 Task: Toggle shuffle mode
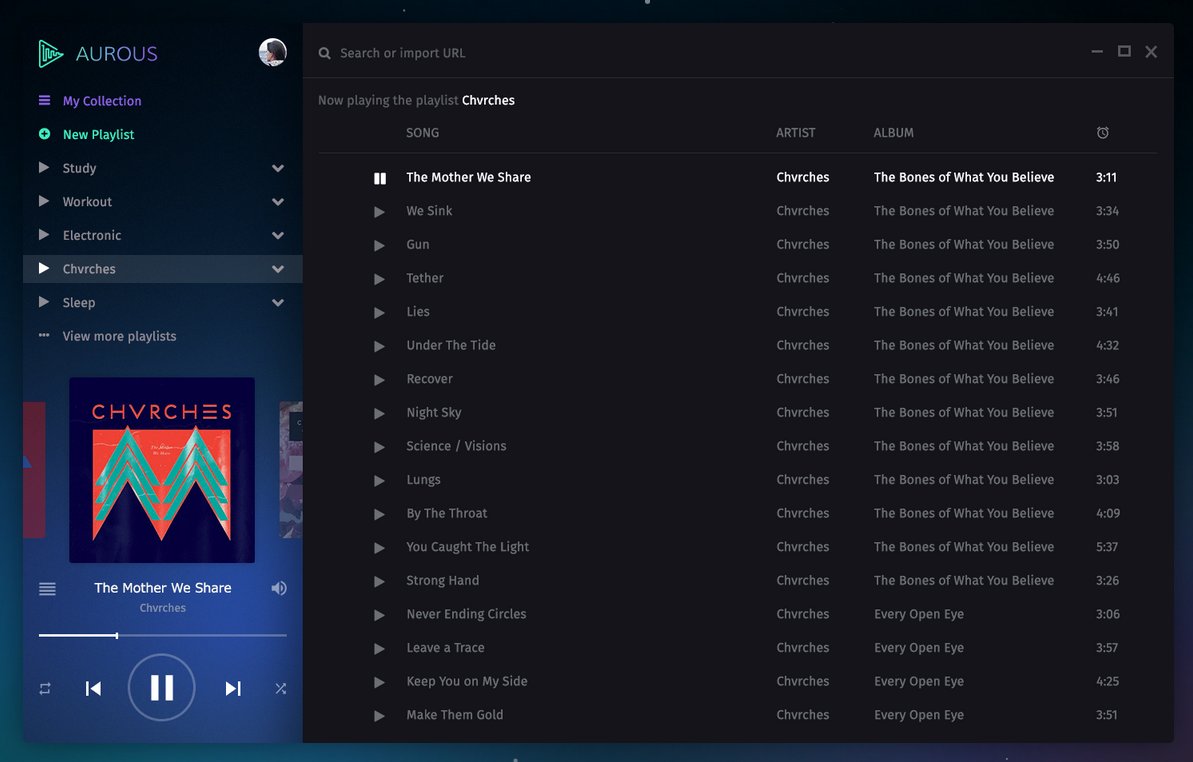click(x=281, y=688)
